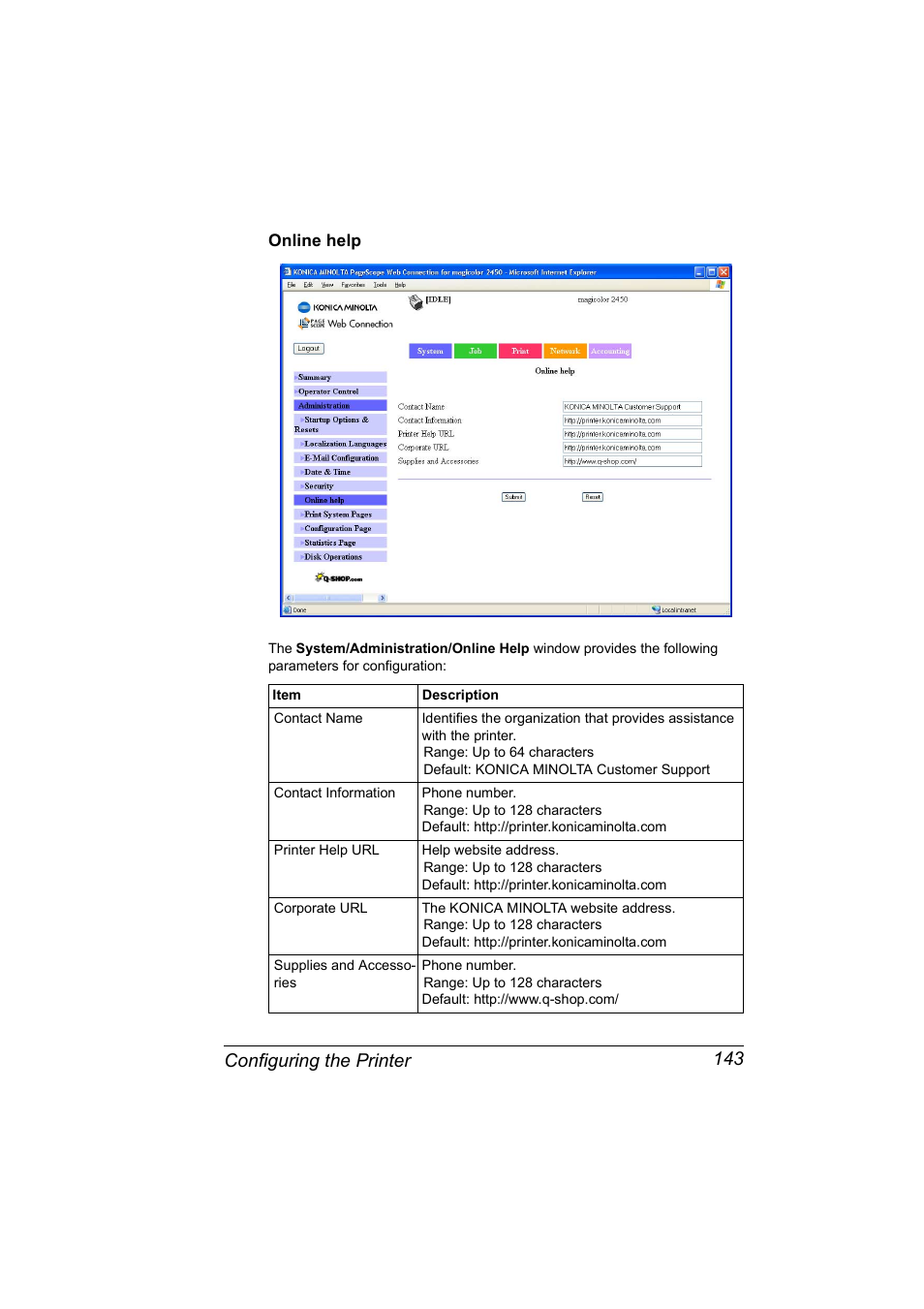Switch to the System tab
Viewport: 924px width, 1309px height.
pyautogui.click(x=430, y=352)
